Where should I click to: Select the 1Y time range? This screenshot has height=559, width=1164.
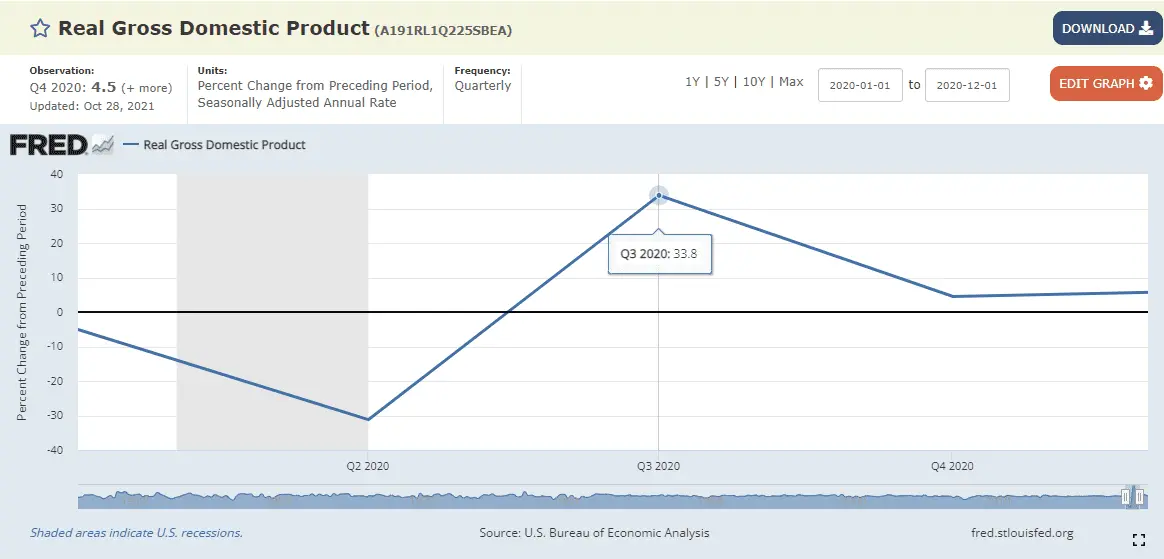pos(692,82)
